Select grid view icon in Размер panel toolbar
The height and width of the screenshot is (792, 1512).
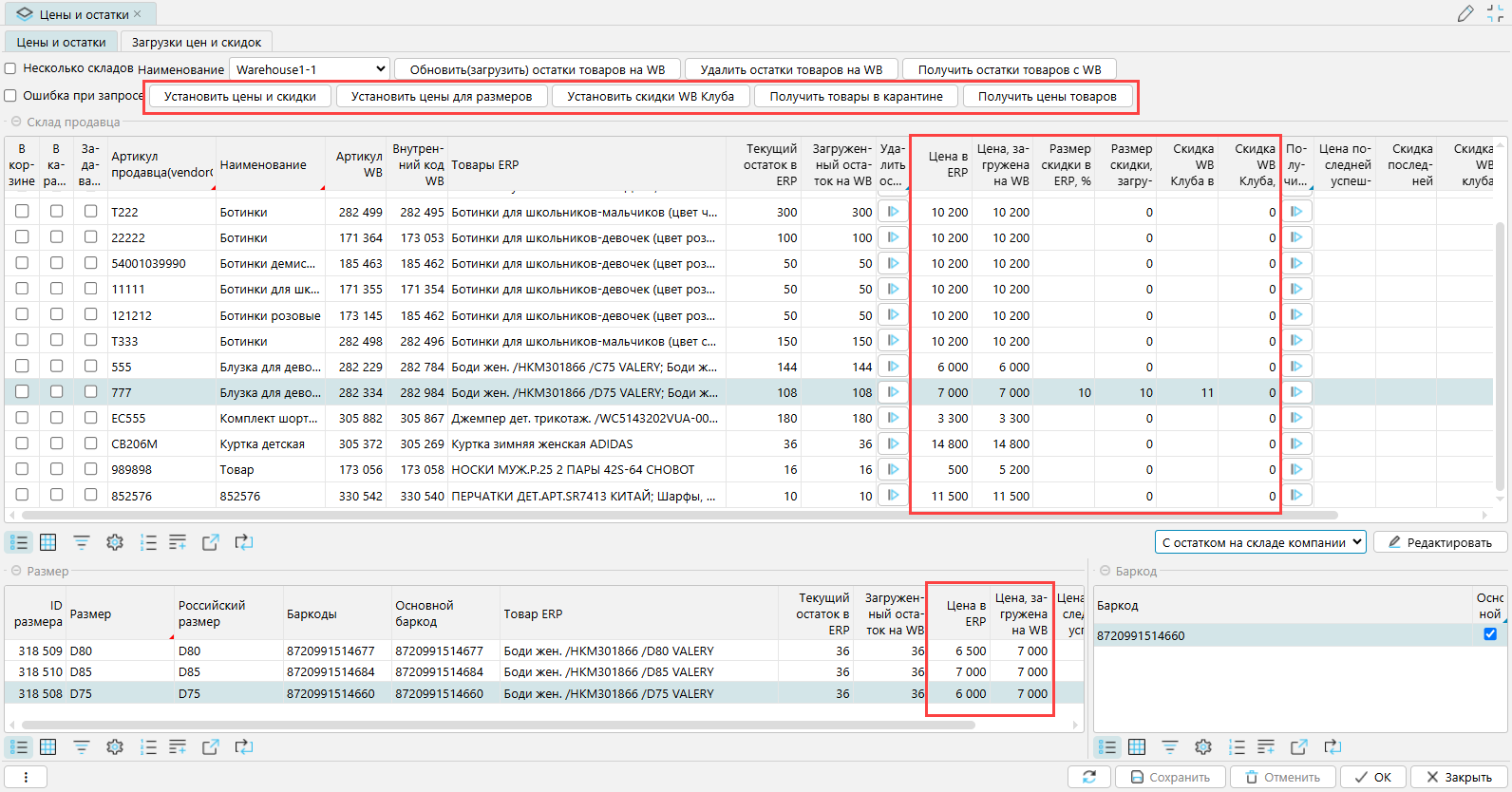click(x=48, y=747)
